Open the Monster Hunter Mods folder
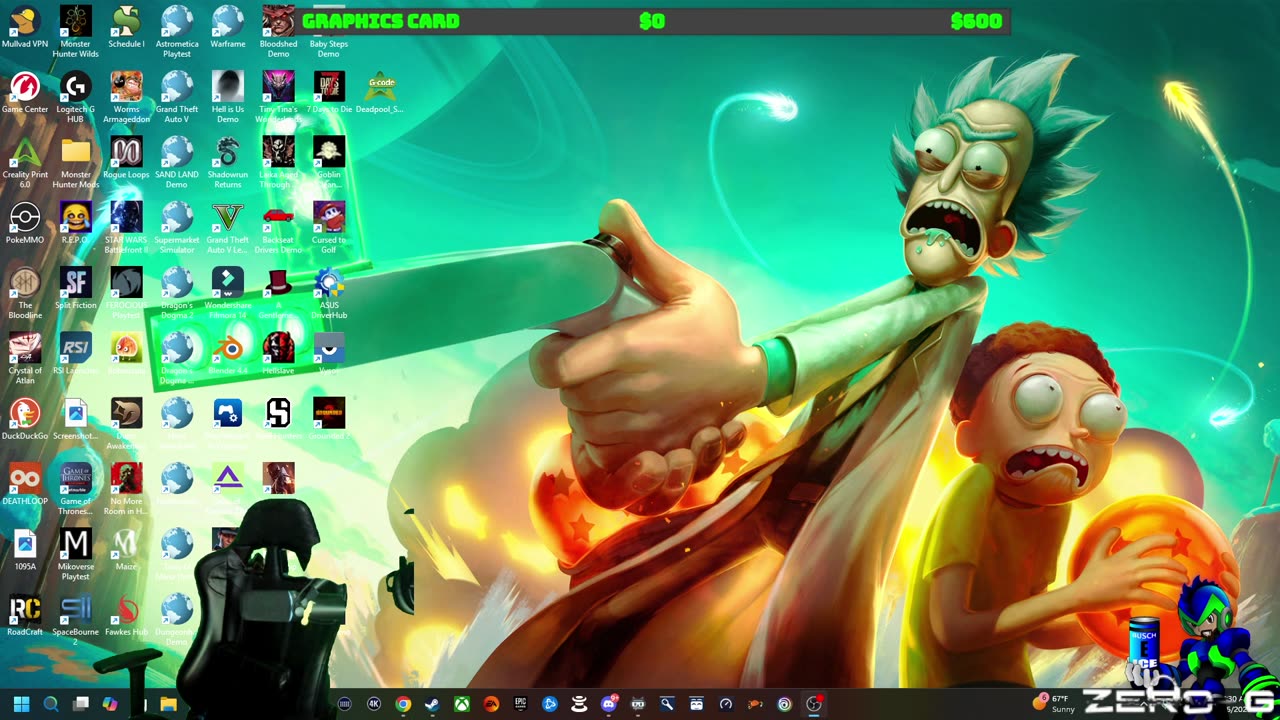 click(76, 163)
